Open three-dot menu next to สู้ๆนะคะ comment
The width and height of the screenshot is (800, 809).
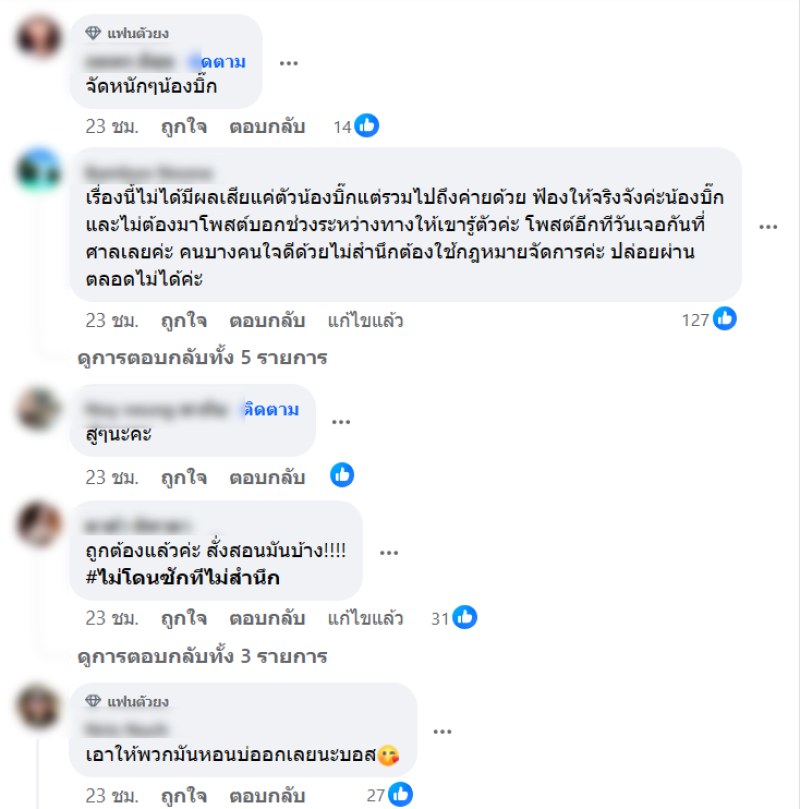coord(341,422)
